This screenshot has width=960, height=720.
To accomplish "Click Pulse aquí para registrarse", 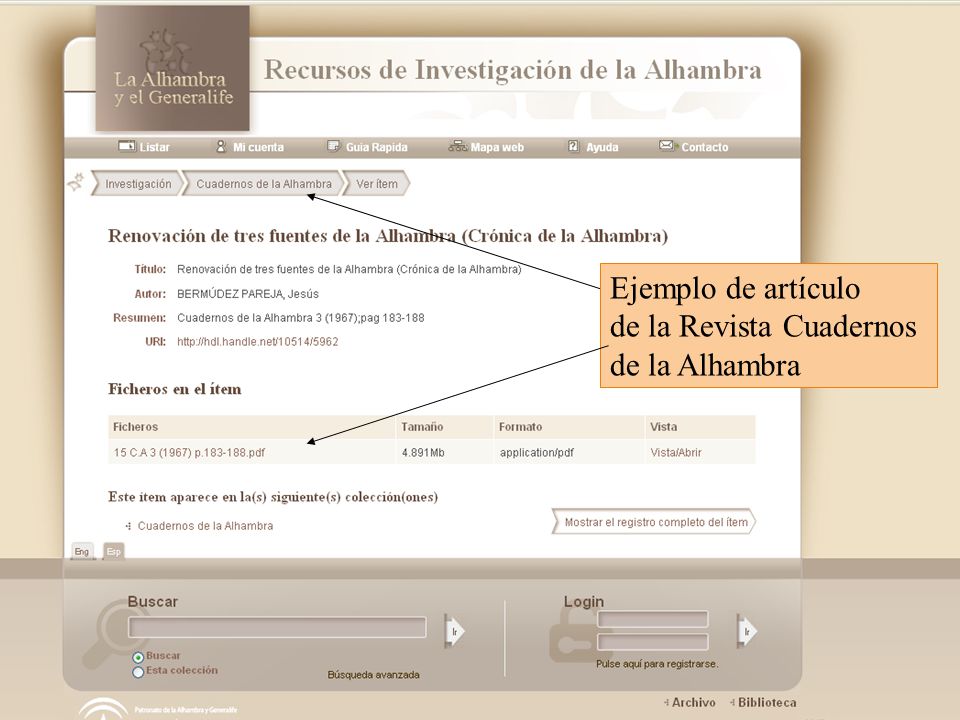I will click(657, 664).
